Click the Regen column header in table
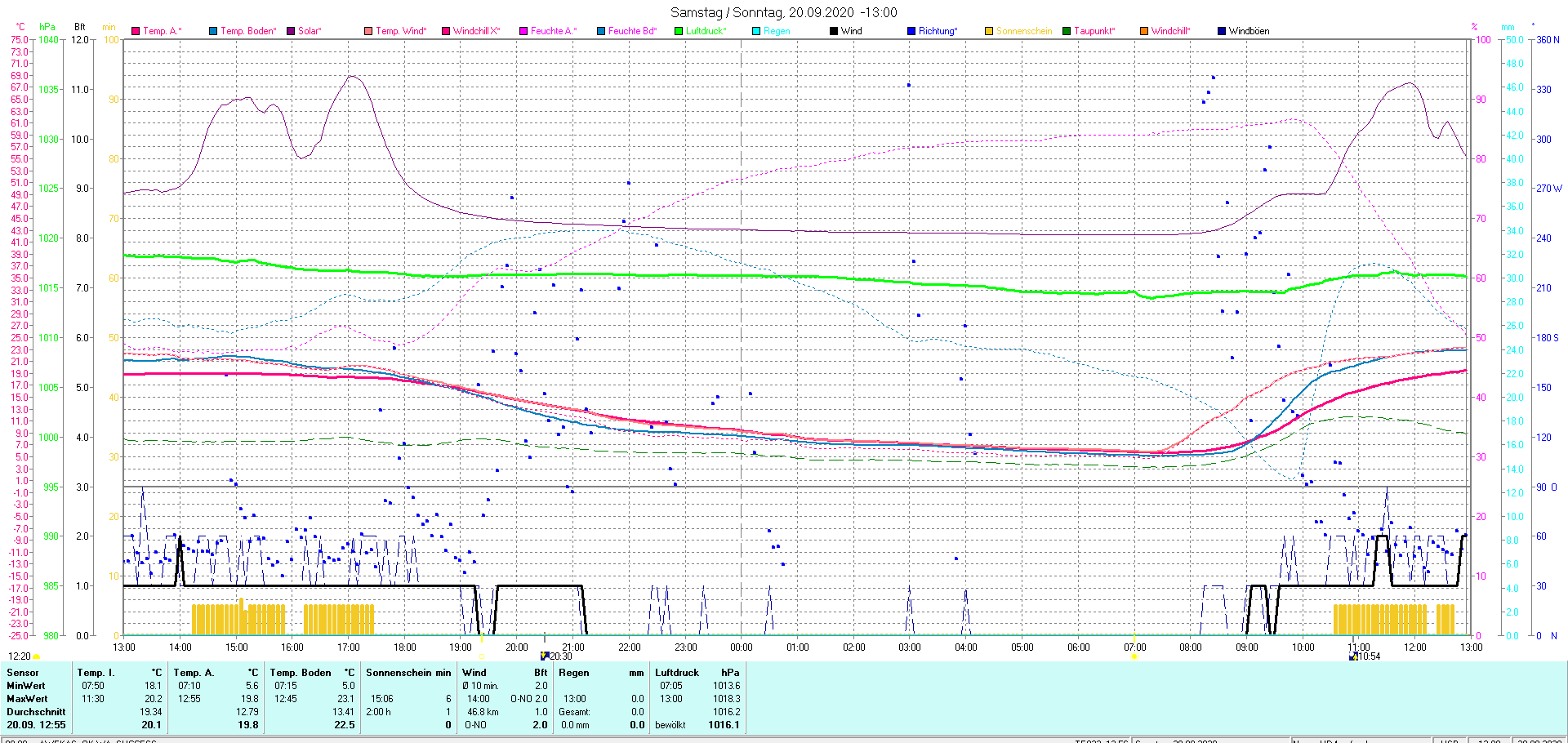 [x=573, y=673]
